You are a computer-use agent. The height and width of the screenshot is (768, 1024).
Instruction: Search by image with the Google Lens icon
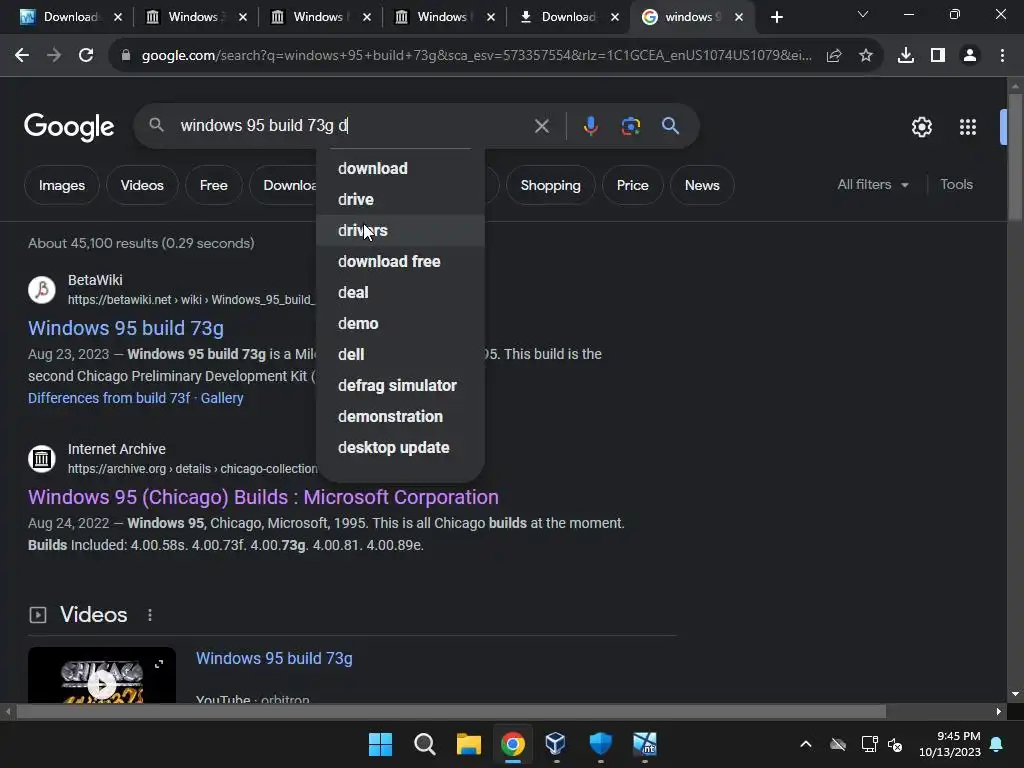point(631,125)
